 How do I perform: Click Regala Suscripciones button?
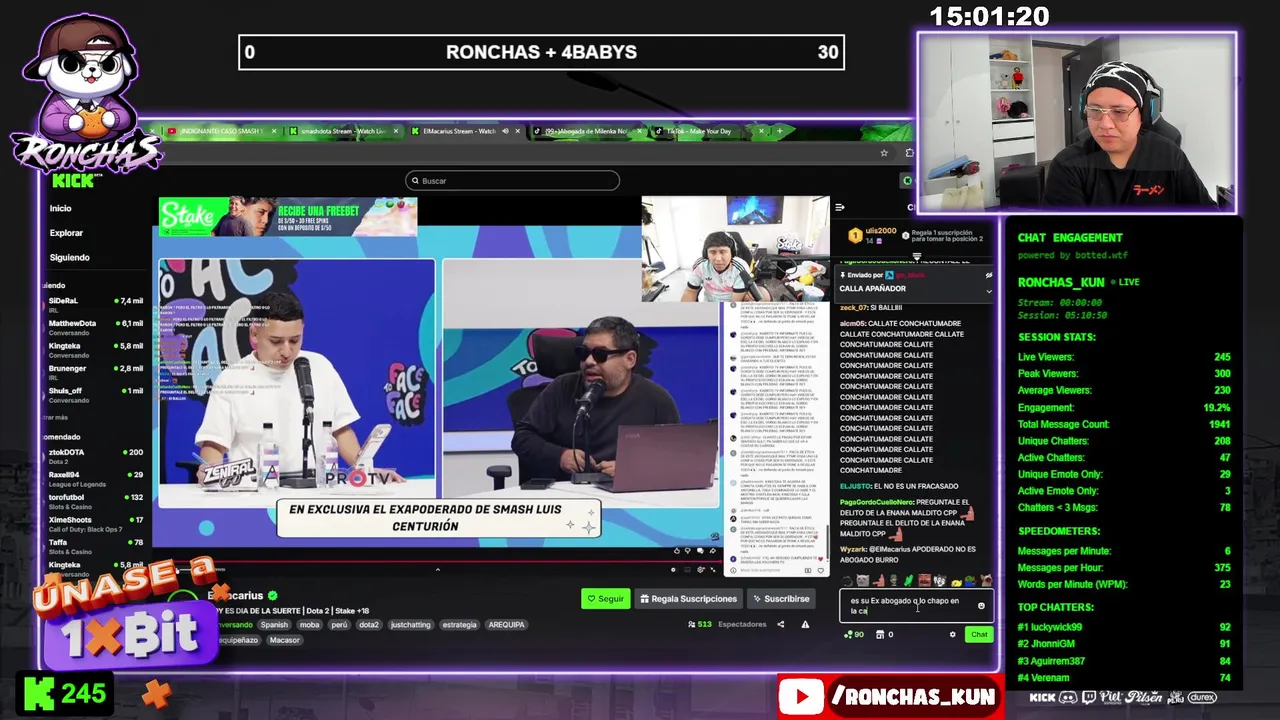point(689,599)
